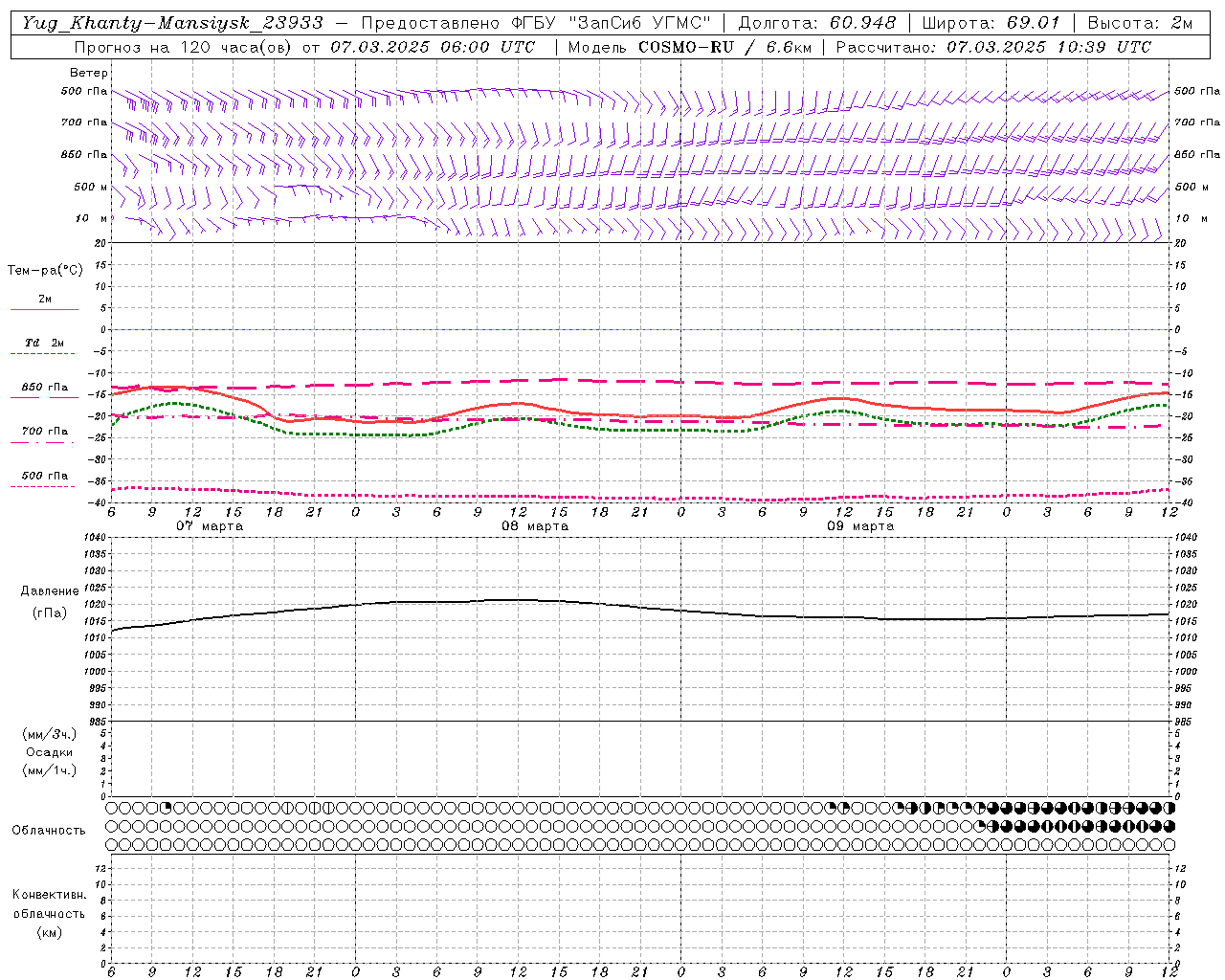Click the '10 м' wind level label on left
The height and width of the screenshot is (980, 1225).
[x=91, y=218]
